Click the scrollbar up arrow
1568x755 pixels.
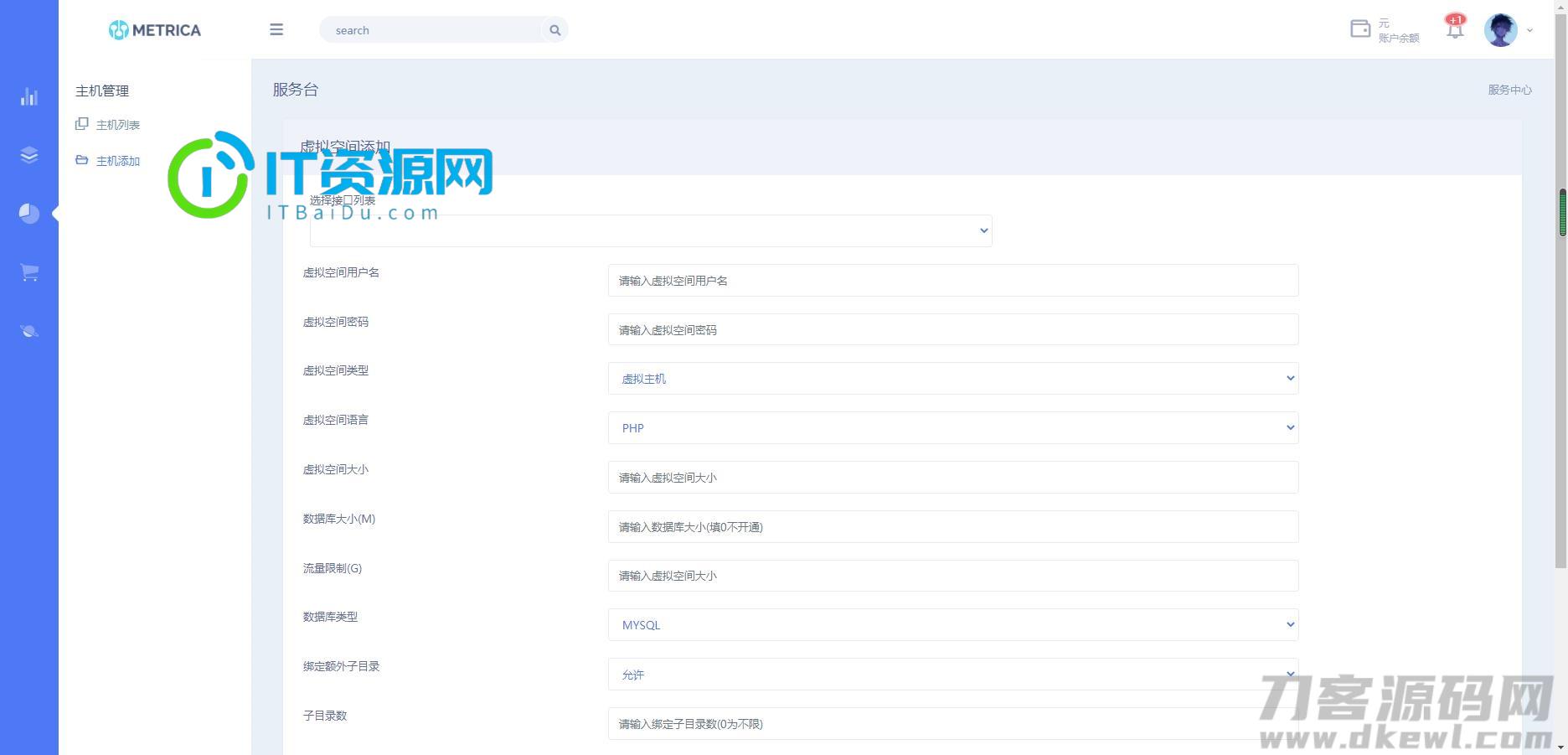[x=1561, y=7]
